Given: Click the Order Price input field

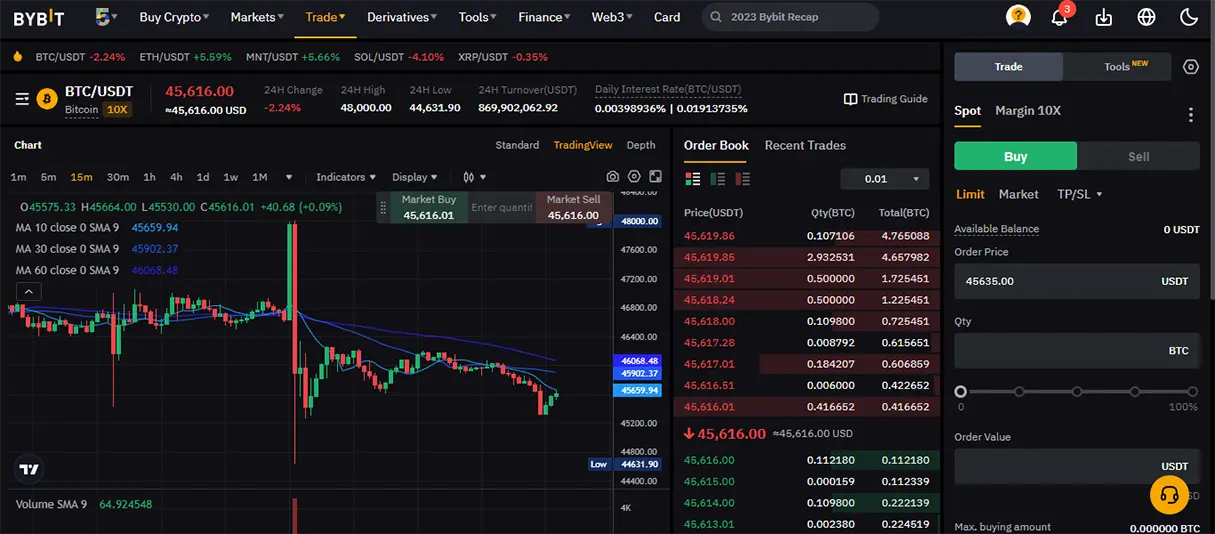Looking at the screenshot, I should (x=1077, y=281).
